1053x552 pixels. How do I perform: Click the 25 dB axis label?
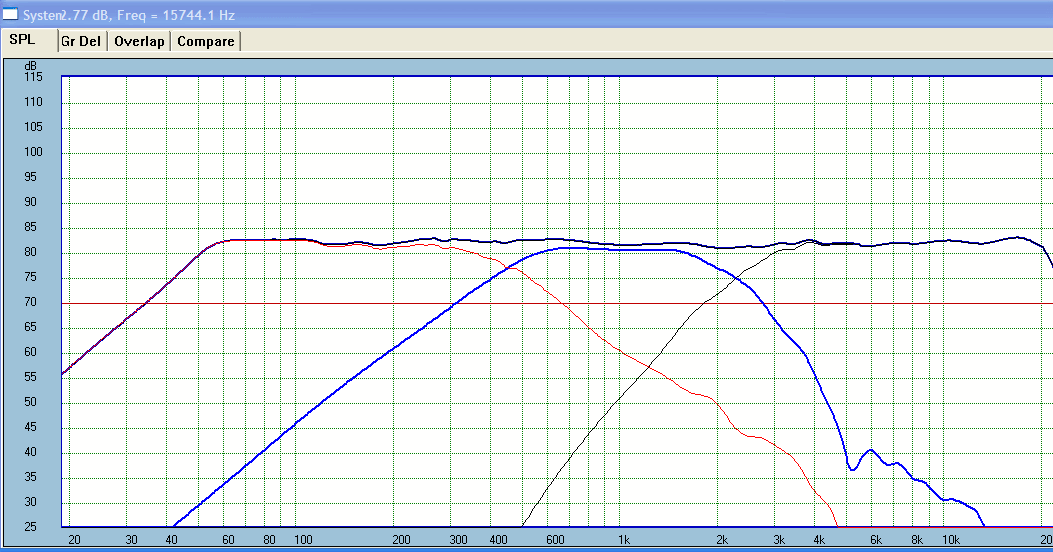pyautogui.click(x=30, y=527)
